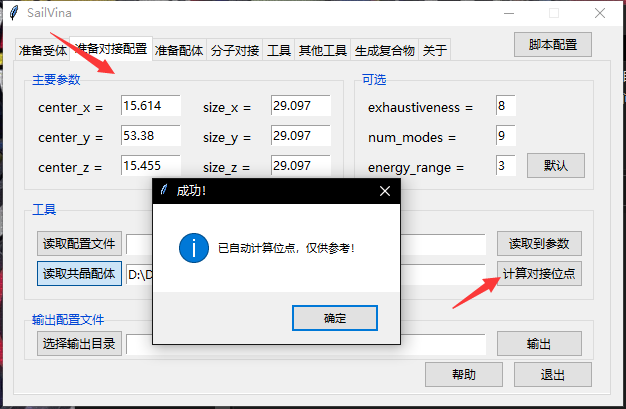Click the 主要参数 group label

(56, 79)
